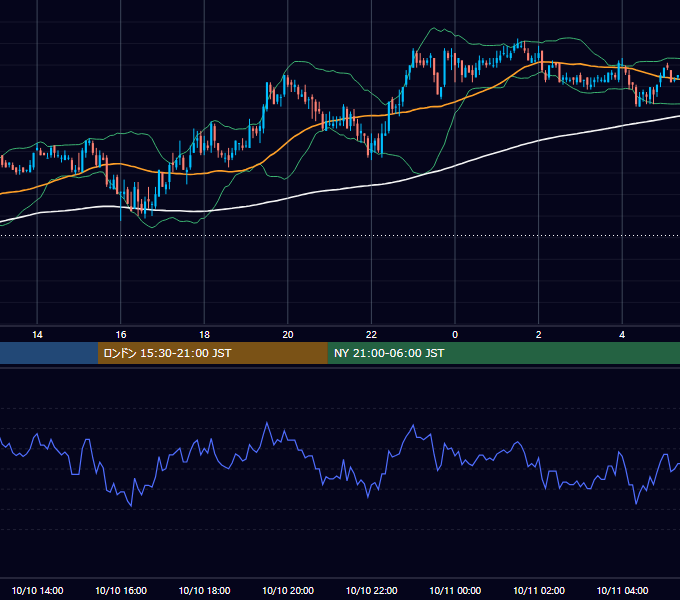Click the NY 21:00-06:00 JST session bar
The height and width of the screenshot is (600, 680).
tap(503, 353)
